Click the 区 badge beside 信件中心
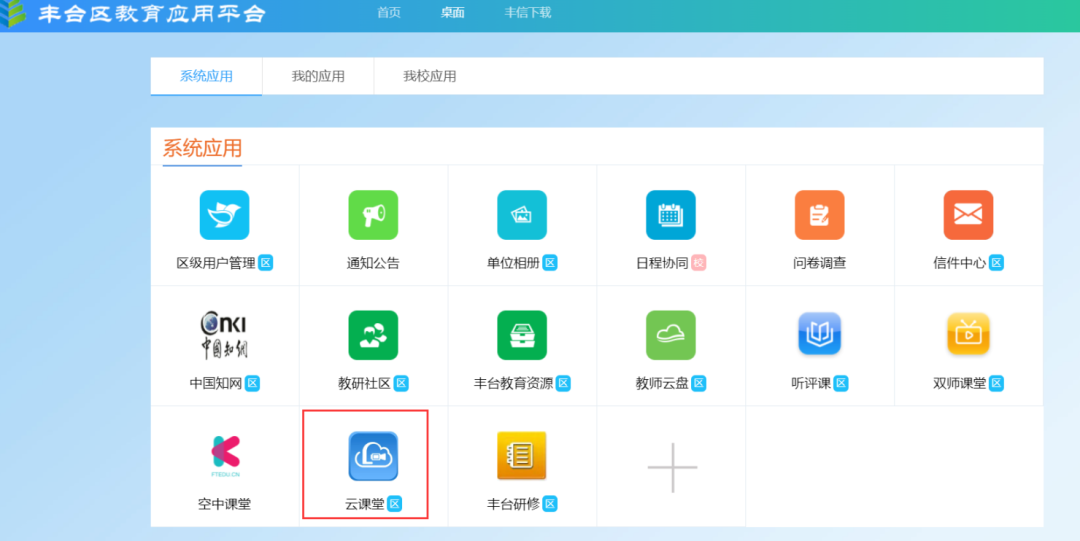 [x=997, y=263]
